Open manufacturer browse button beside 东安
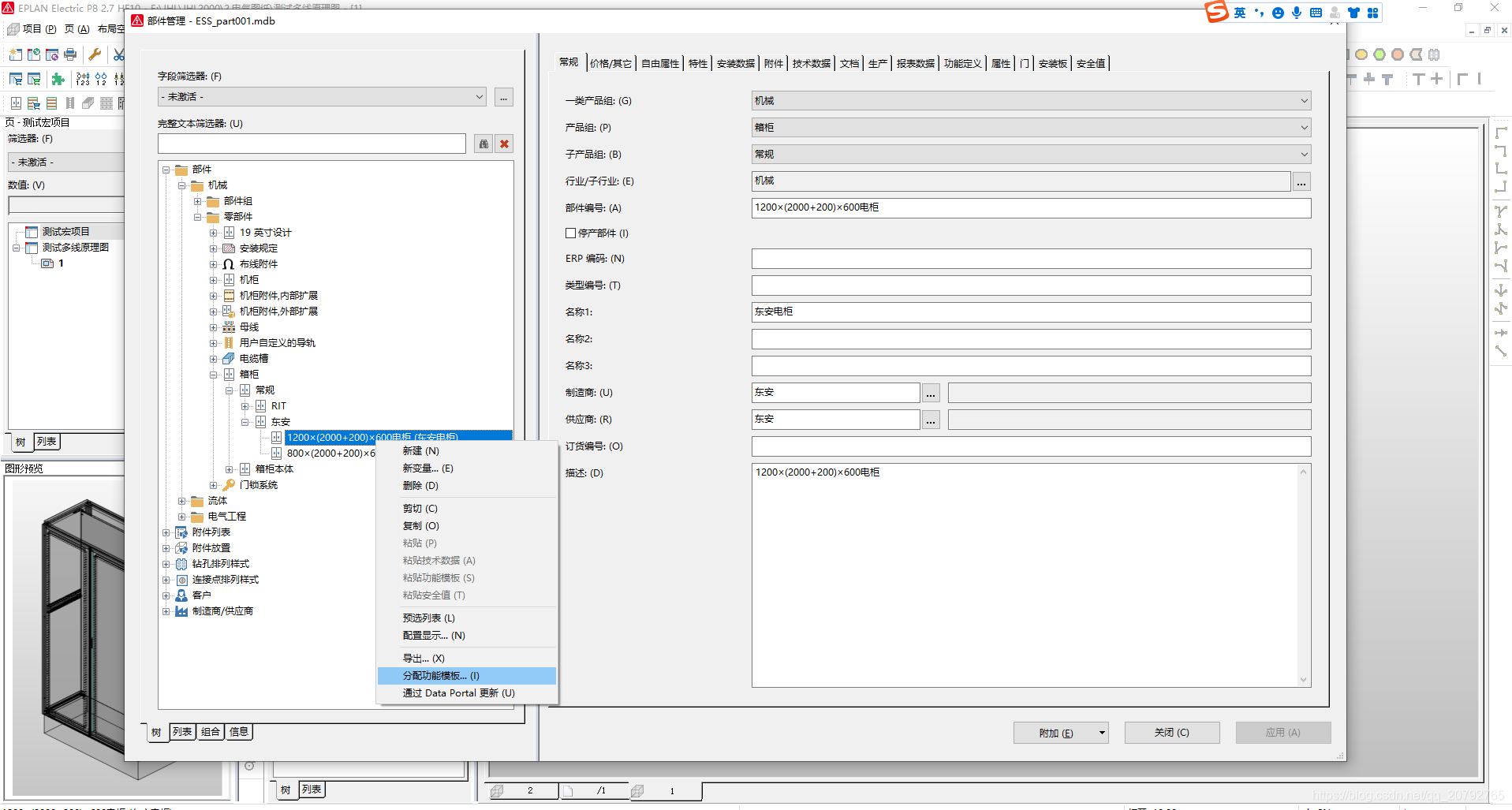This screenshot has height=810, width=1512. (x=931, y=393)
